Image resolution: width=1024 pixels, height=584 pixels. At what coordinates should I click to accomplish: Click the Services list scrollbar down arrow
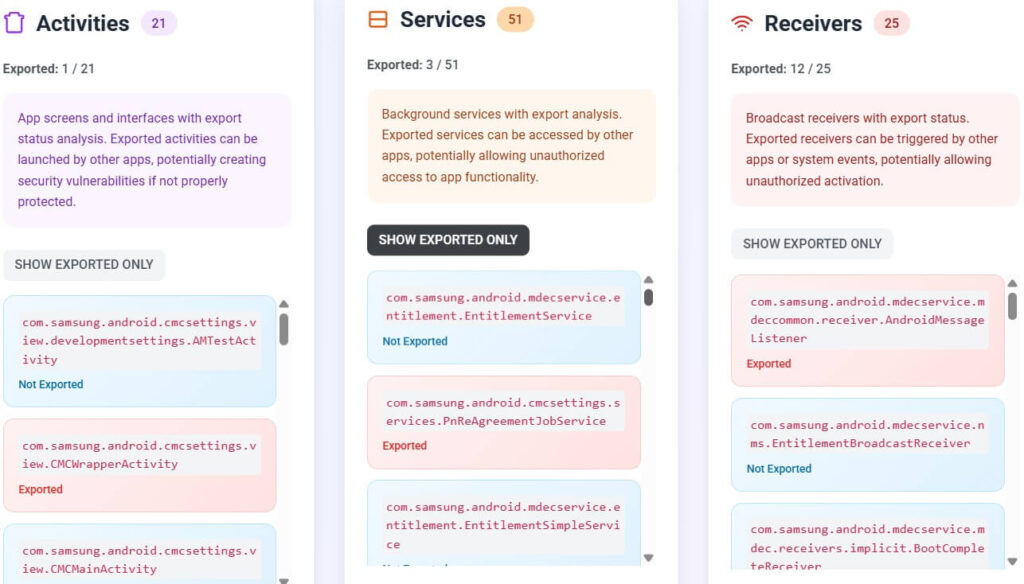click(647, 557)
